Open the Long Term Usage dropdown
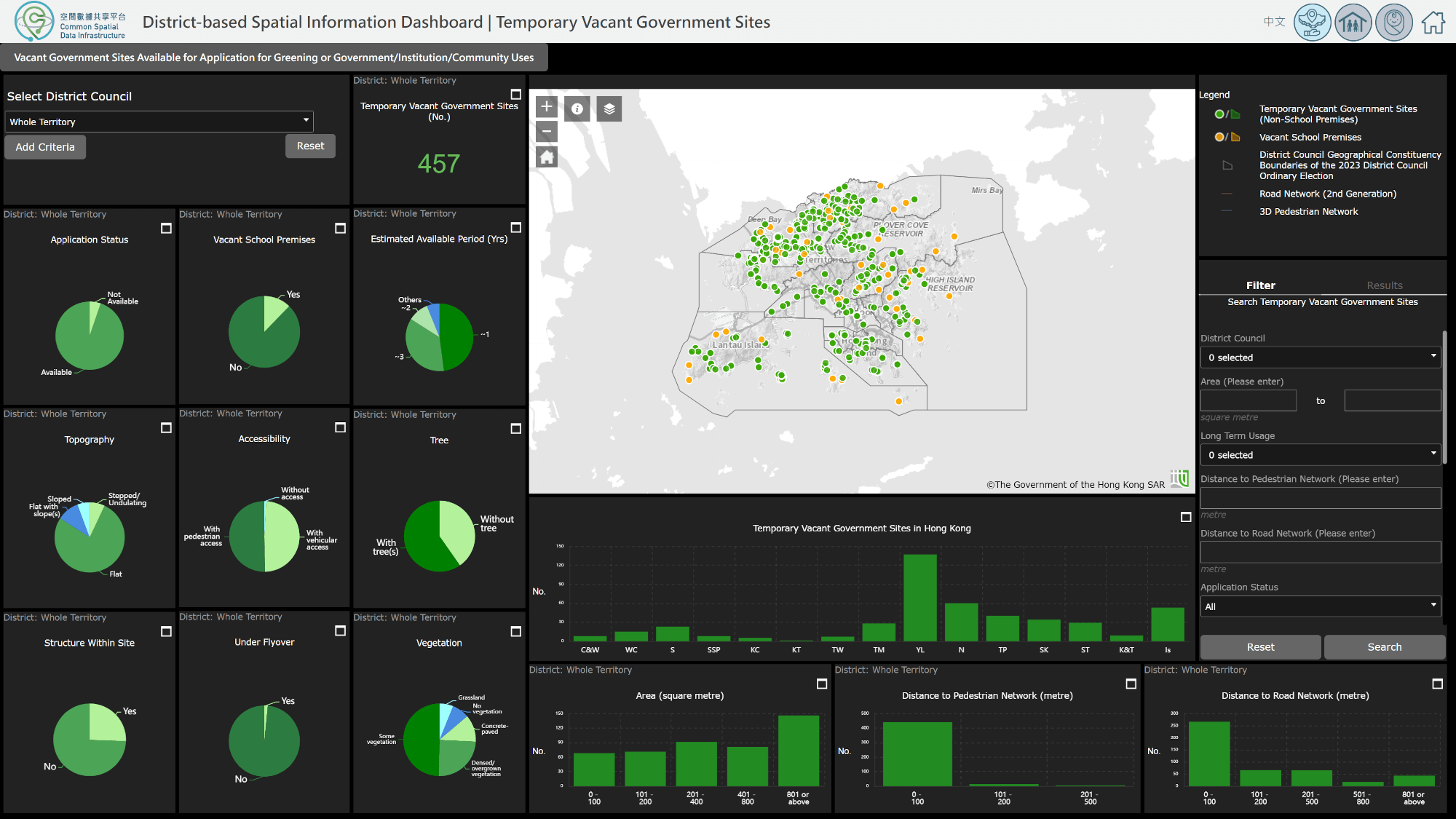This screenshot has width=1456, height=819. click(1320, 455)
